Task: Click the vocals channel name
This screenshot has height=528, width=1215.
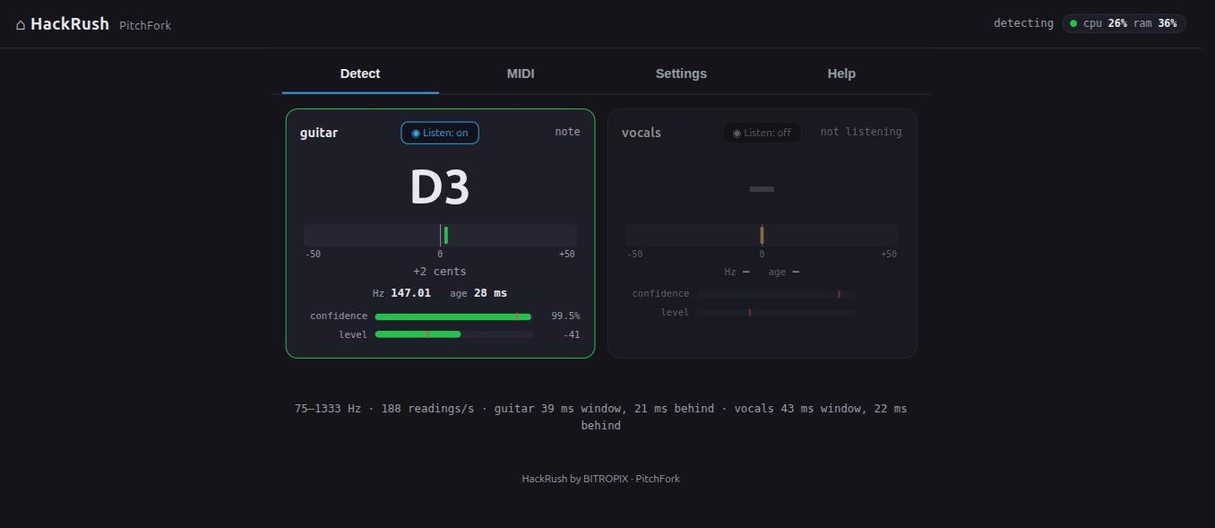Action: click(641, 133)
